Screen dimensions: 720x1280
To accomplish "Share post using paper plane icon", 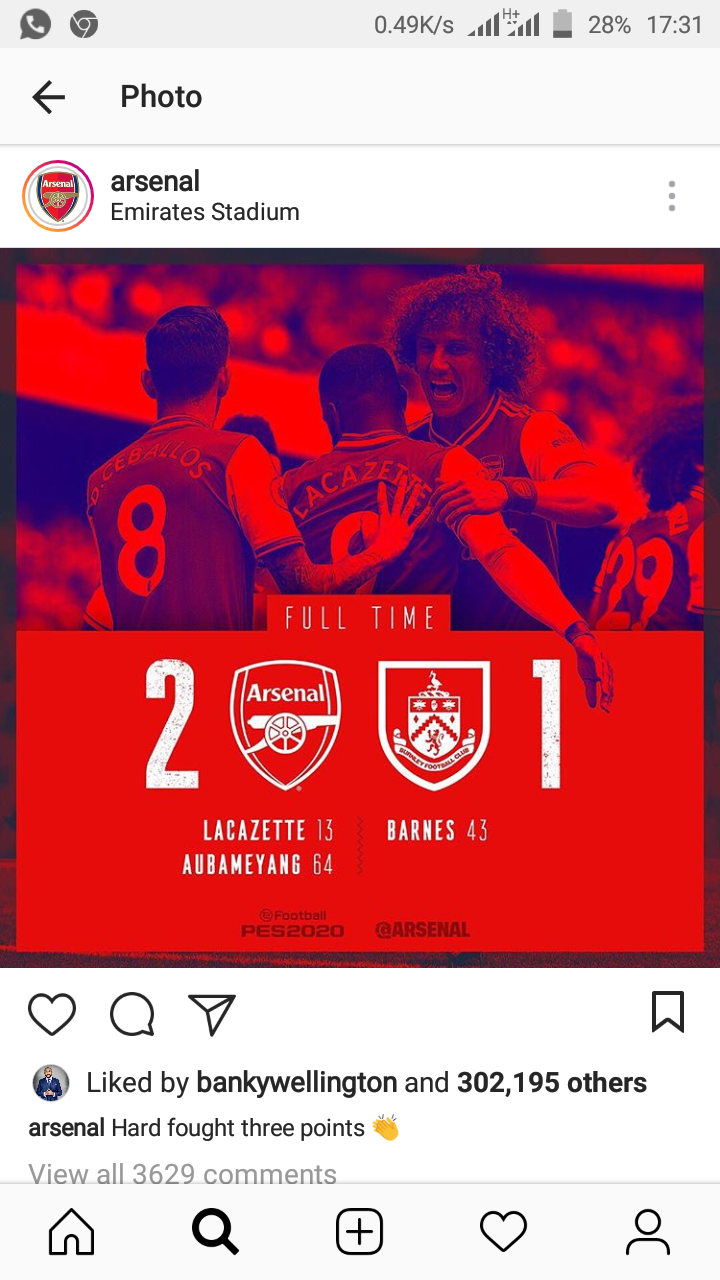I will tap(212, 1013).
